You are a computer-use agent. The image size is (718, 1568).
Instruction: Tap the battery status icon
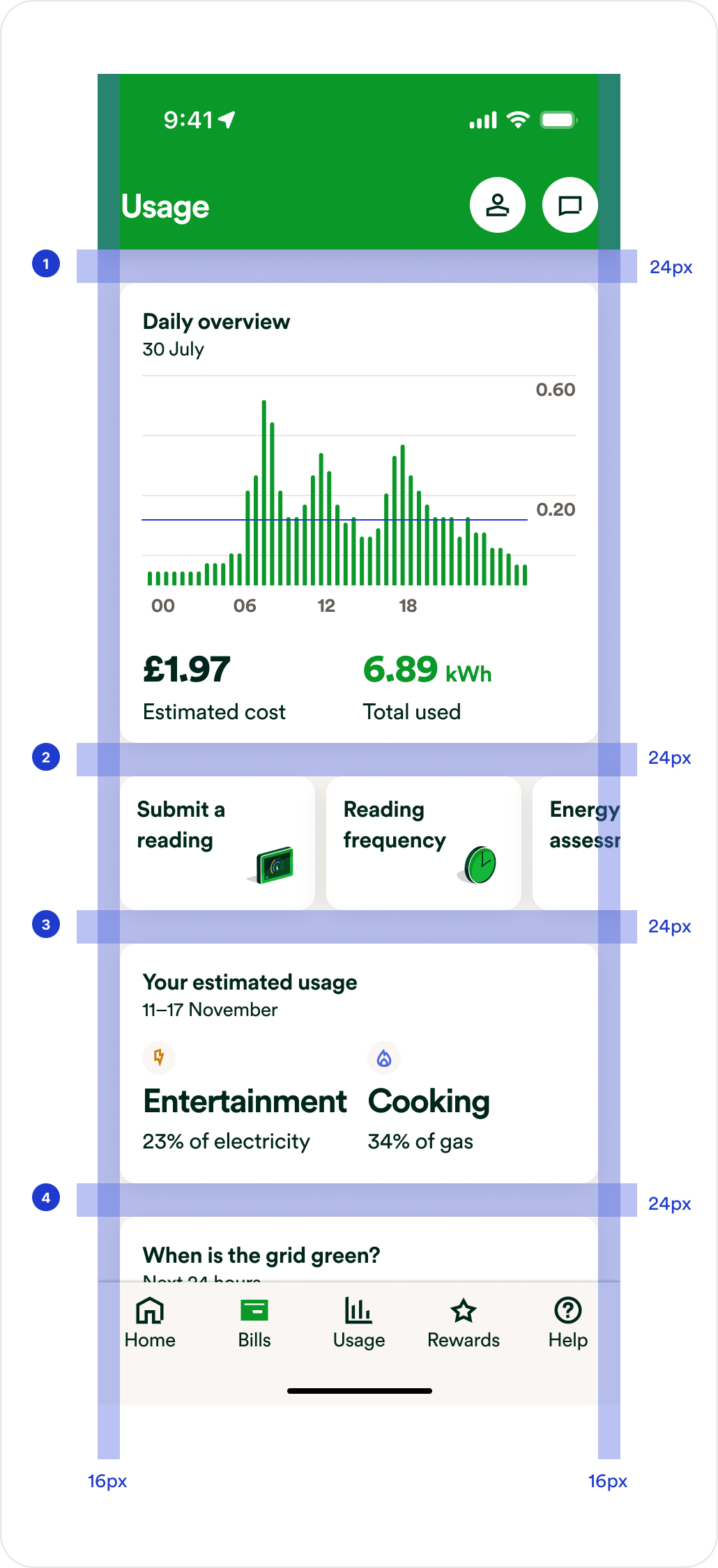(558, 120)
